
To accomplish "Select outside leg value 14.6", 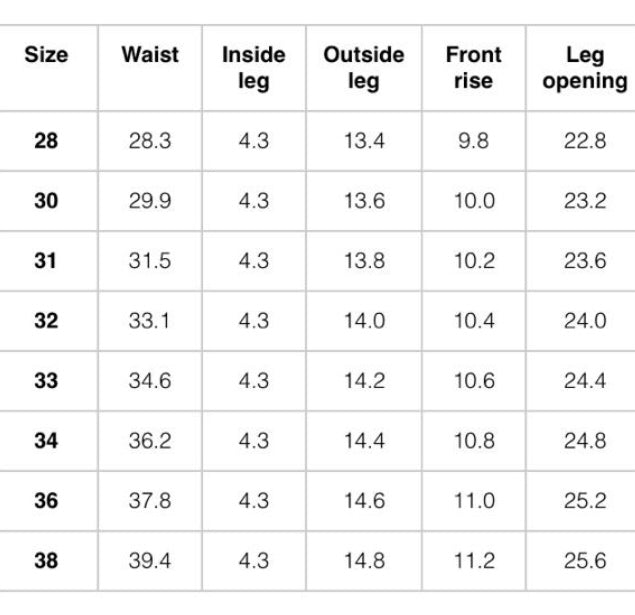I will (x=363, y=501).
